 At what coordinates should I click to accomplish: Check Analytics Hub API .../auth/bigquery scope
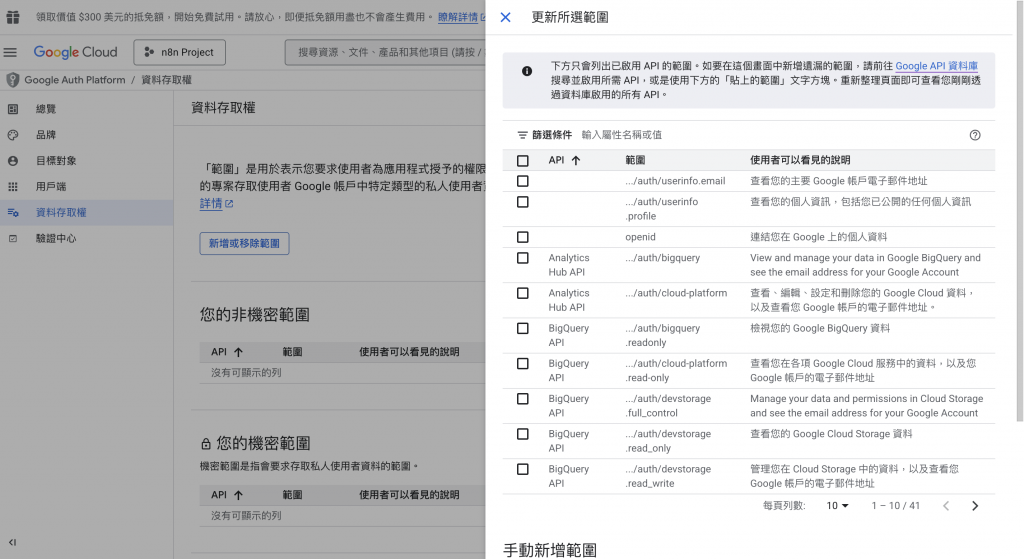coord(522,258)
